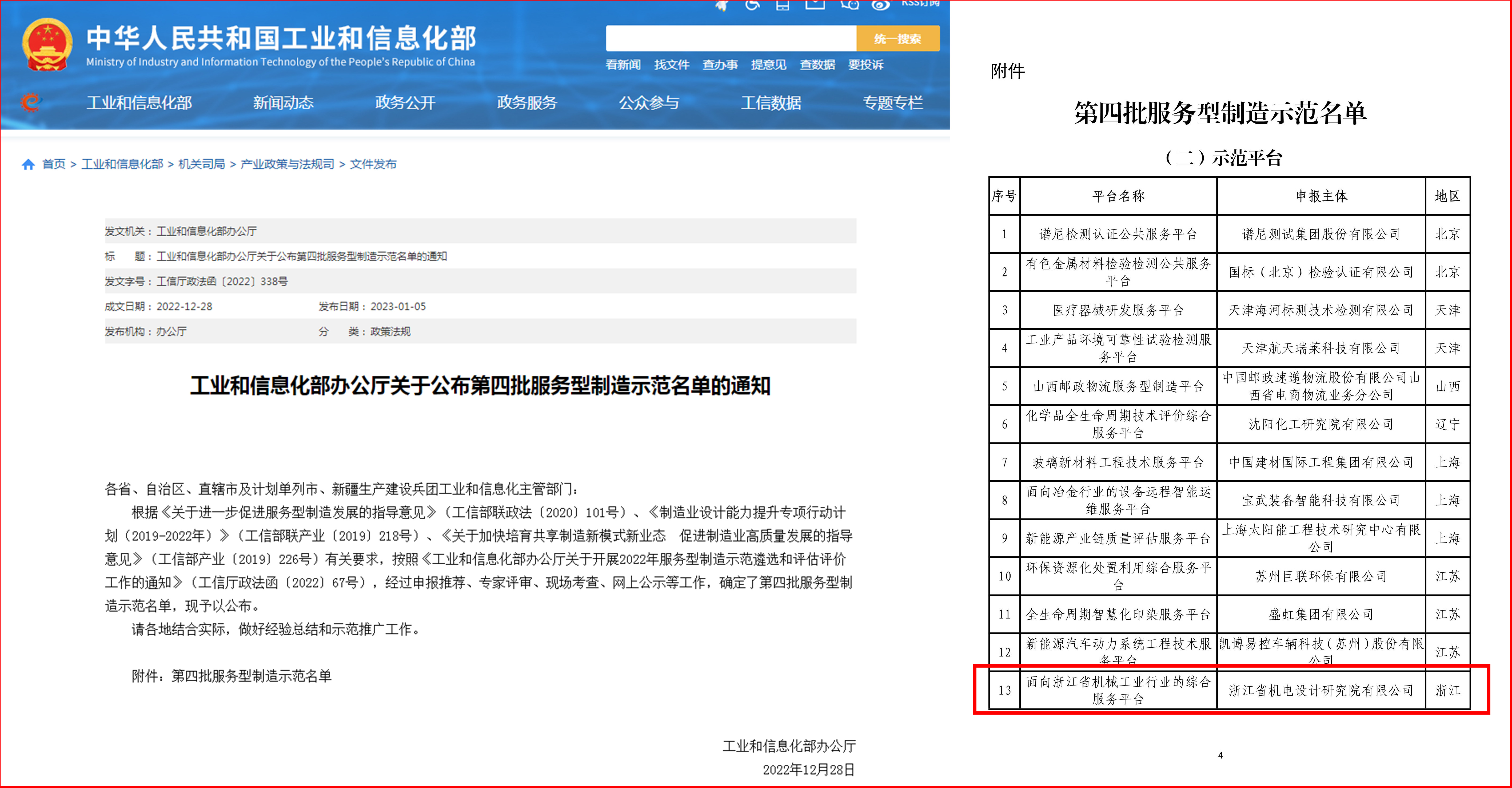The width and height of the screenshot is (1512, 788).
Task: Click the notice headline 工业和信息化部办公厅关于公布第四批服务型制造示范名单的通知
Action: click(x=480, y=386)
